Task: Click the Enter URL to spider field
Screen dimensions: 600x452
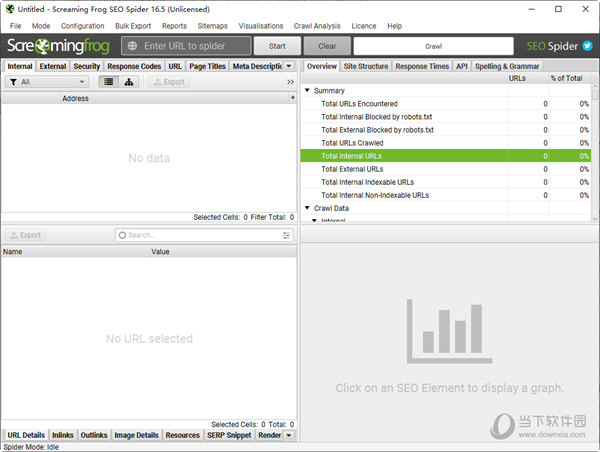Action: coord(186,46)
